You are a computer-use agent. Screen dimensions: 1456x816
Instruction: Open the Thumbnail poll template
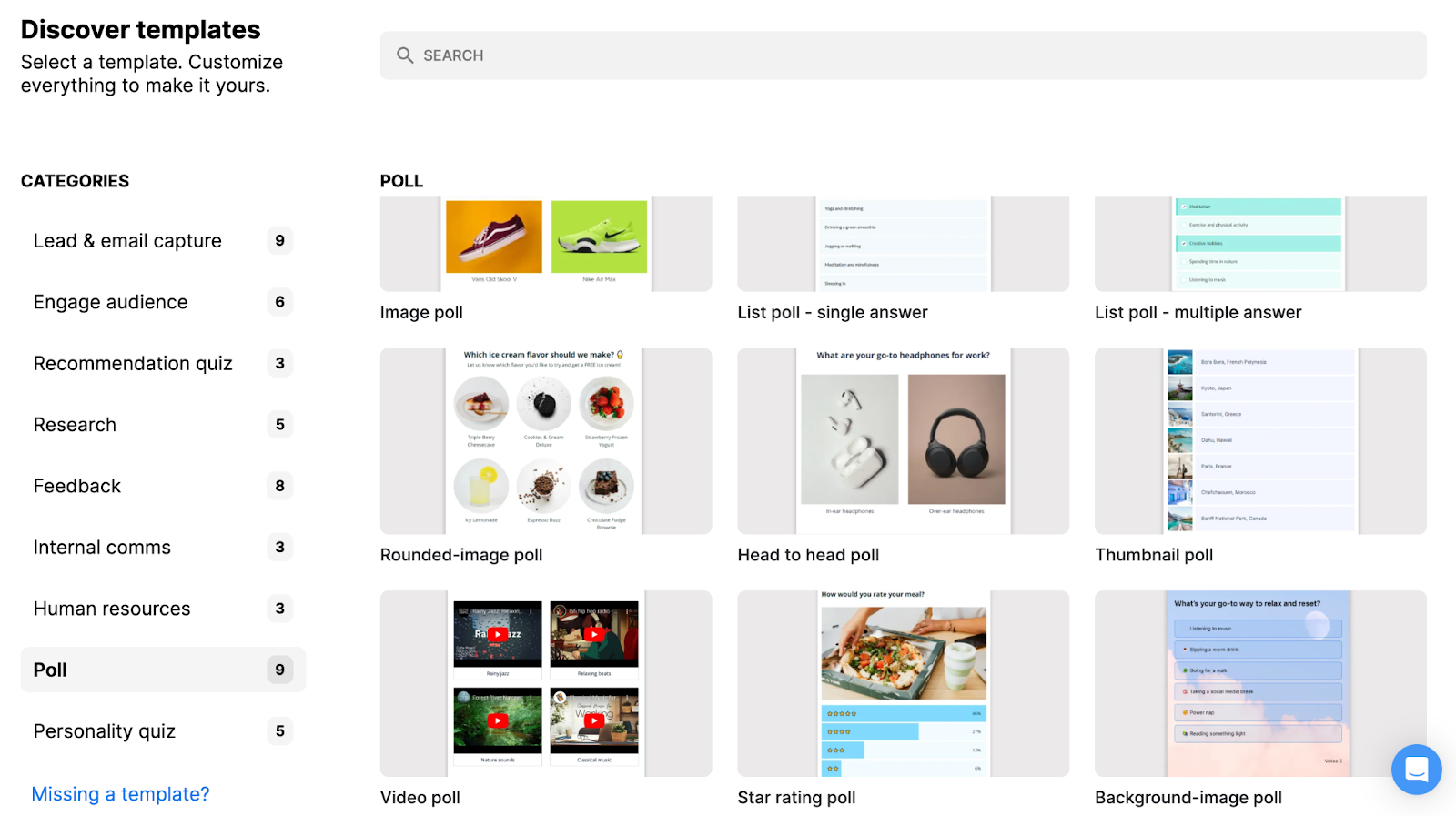(x=1260, y=441)
